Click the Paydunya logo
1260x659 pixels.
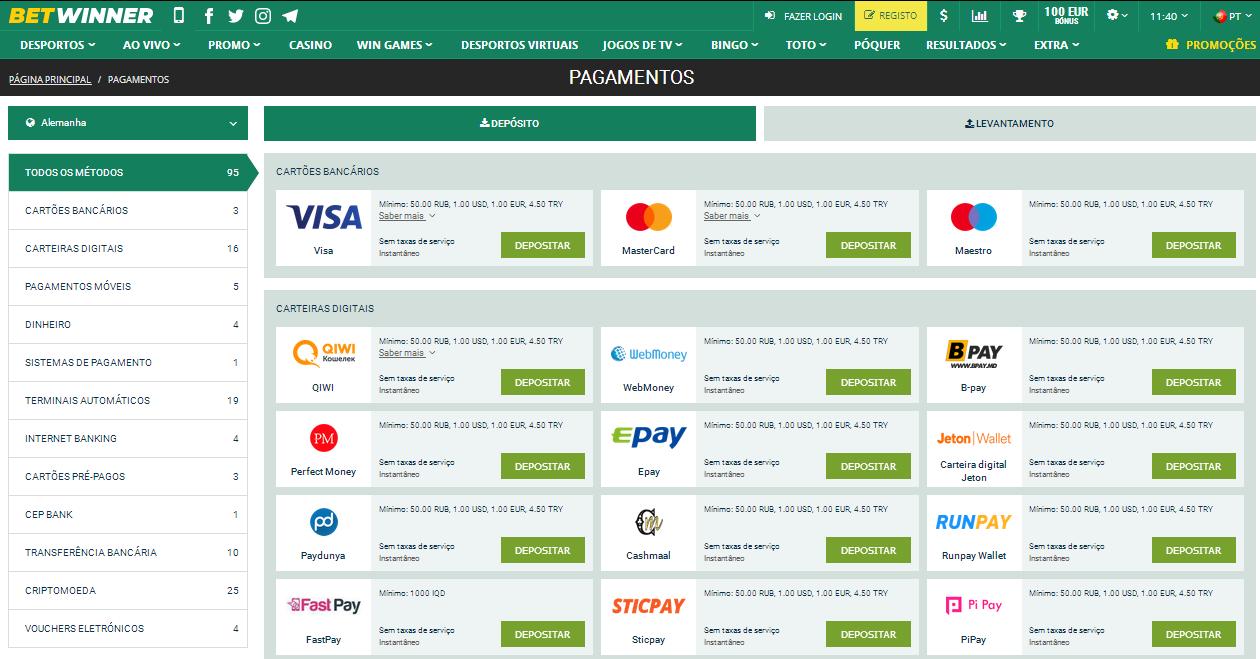(323, 522)
